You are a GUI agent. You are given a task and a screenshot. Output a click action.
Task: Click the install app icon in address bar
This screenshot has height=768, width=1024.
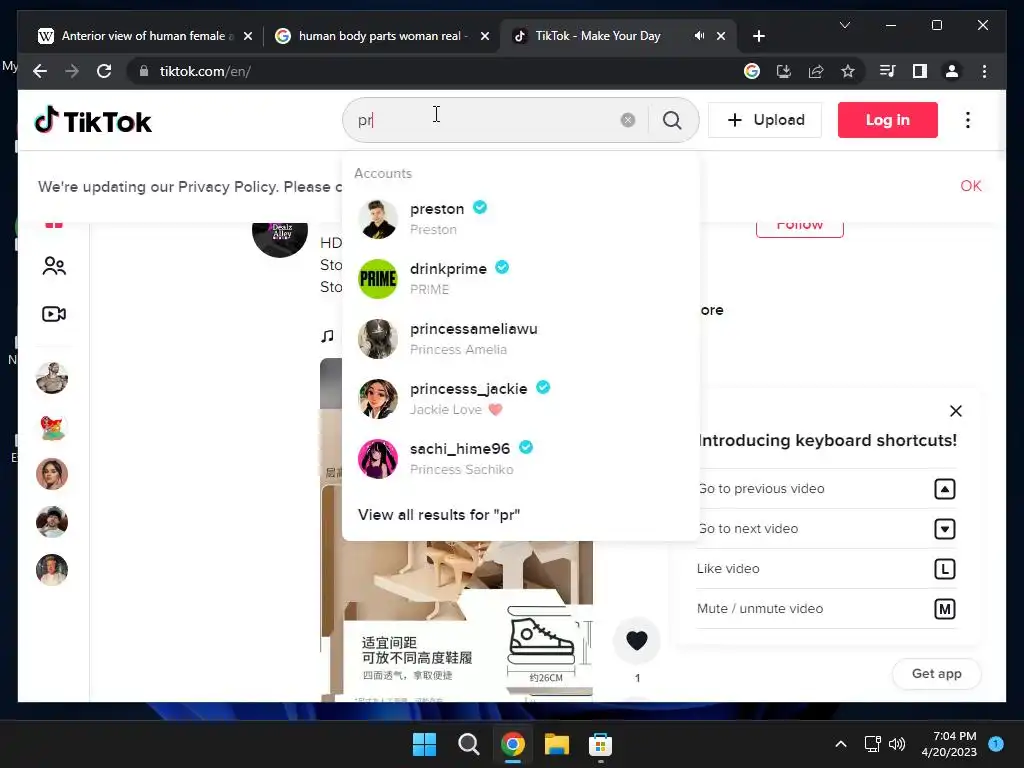click(x=784, y=71)
